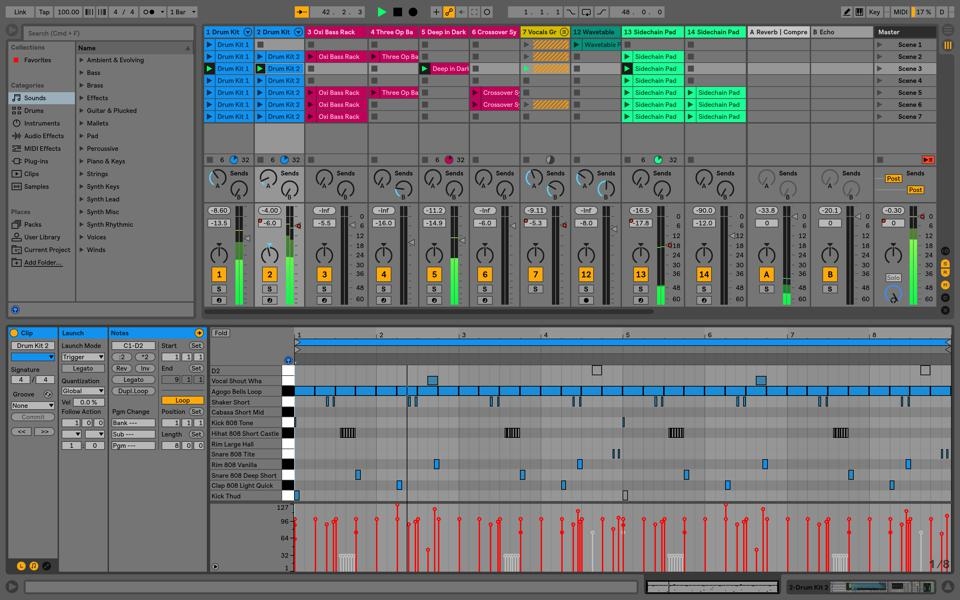Image resolution: width=960 pixels, height=600 pixels.
Task: Click the Arrangement Record button
Action: pyautogui.click(x=413, y=12)
